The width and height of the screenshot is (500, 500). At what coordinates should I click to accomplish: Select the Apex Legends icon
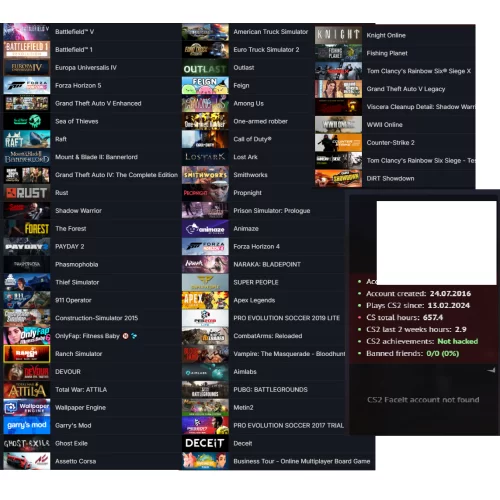(x=205, y=300)
